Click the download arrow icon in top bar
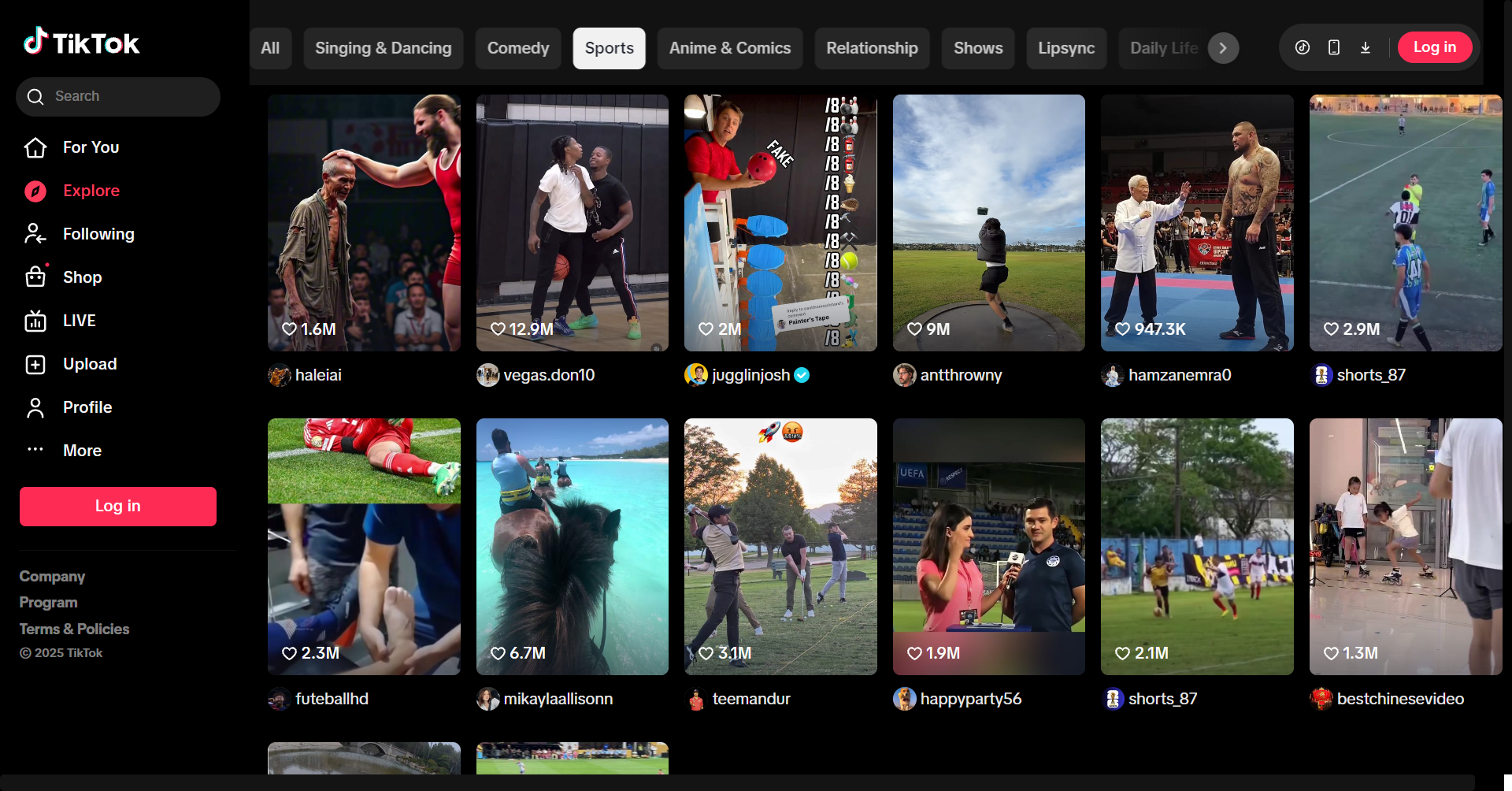 coord(1366,47)
